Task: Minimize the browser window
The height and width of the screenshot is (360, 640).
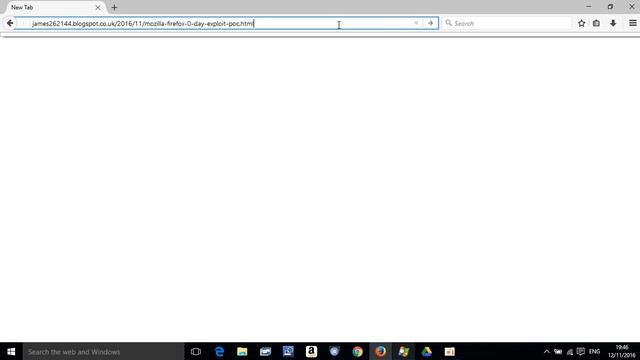Action: tap(589, 7)
